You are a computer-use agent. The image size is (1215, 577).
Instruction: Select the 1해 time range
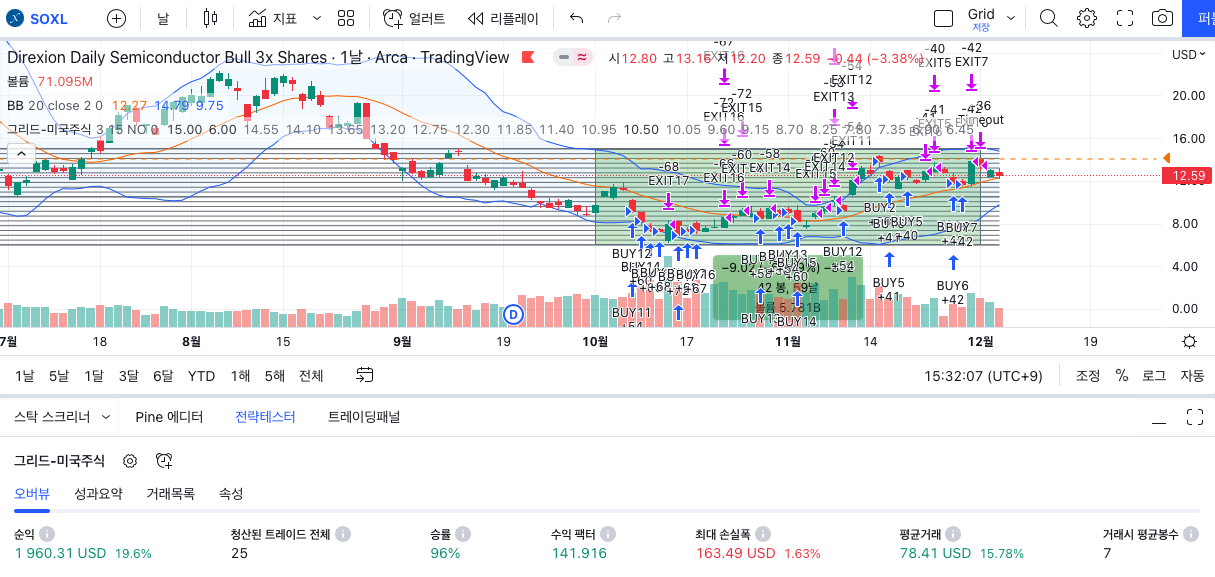pyautogui.click(x=240, y=376)
